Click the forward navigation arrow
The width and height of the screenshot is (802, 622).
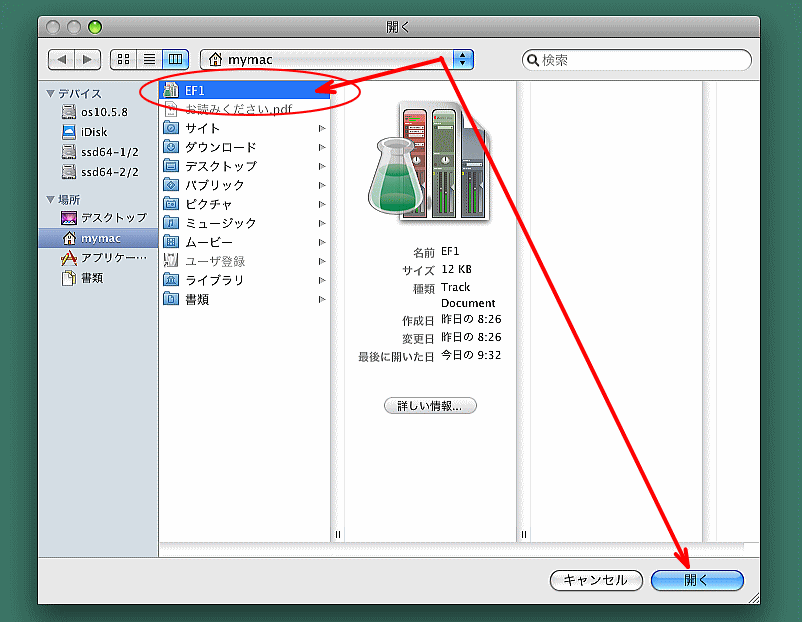pos(88,60)
